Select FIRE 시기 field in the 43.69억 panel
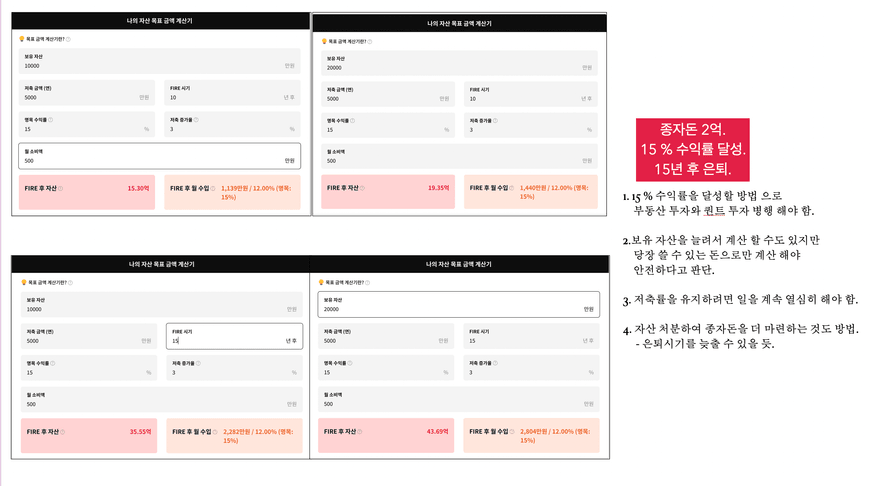 (x=532, y=336)
